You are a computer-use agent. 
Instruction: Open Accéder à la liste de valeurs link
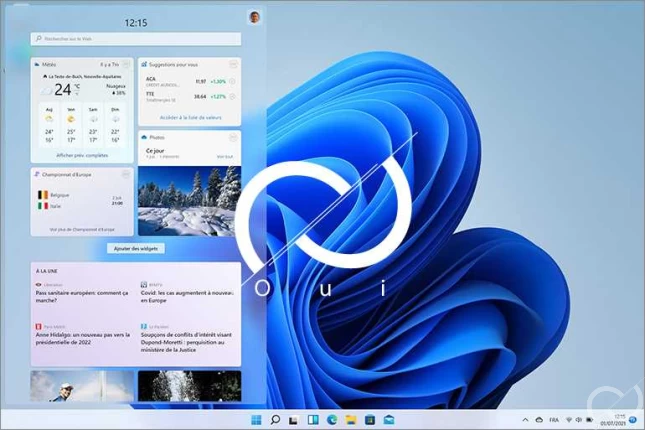[x=189, y=117]
